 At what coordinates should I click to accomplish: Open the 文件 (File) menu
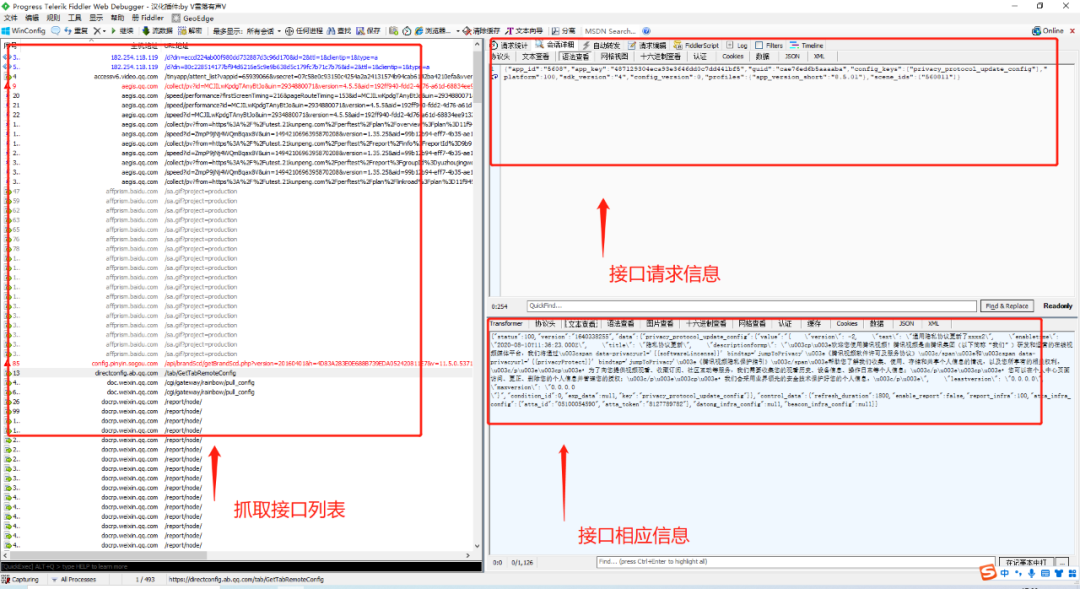[x=11, y=18]
